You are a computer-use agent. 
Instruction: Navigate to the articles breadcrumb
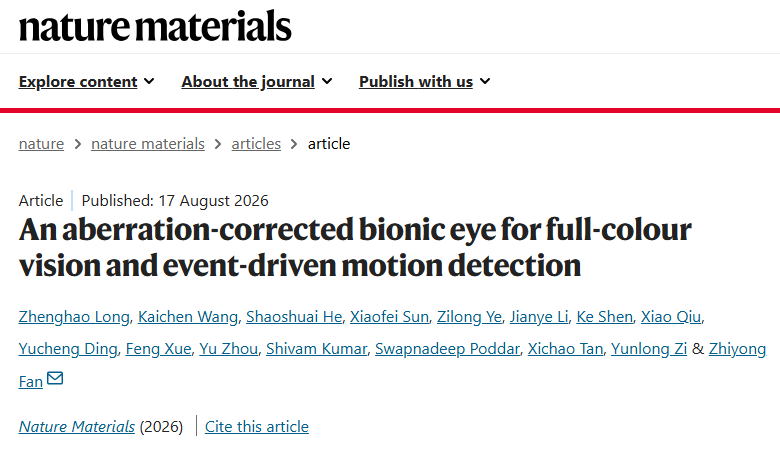pyautogui.click(x=256, y=144)
